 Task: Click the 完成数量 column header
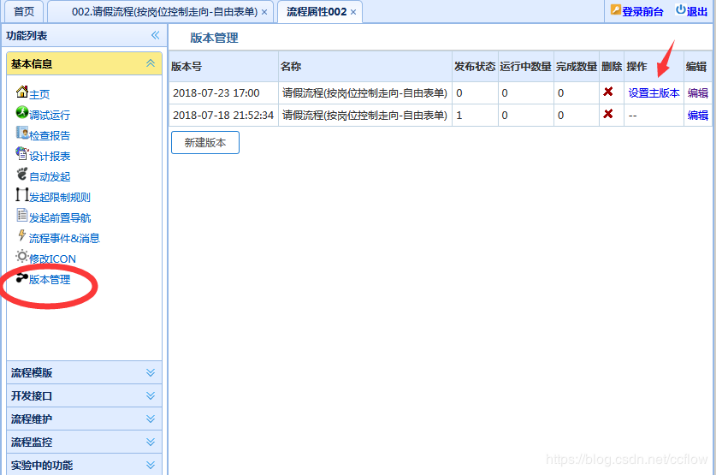577,66
